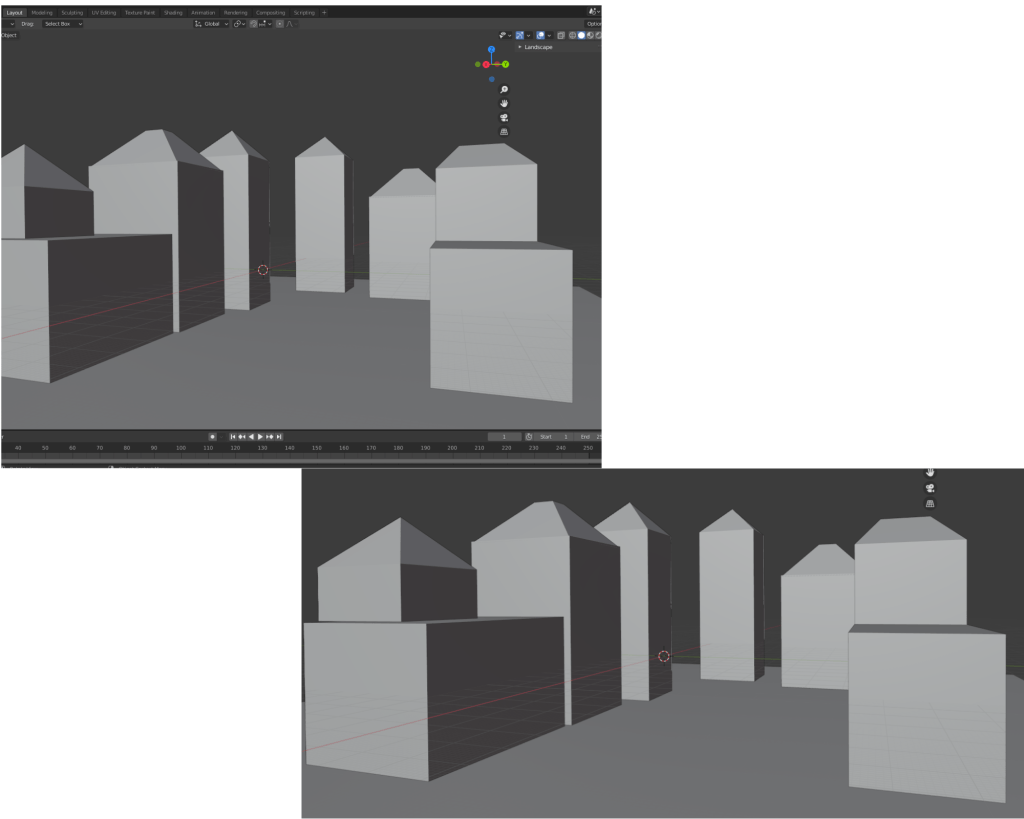Screen dimensions: 1024x819
Task: Switch to the Modeling workspace tab
Action: pyautogui.click(x=42, y=12)
